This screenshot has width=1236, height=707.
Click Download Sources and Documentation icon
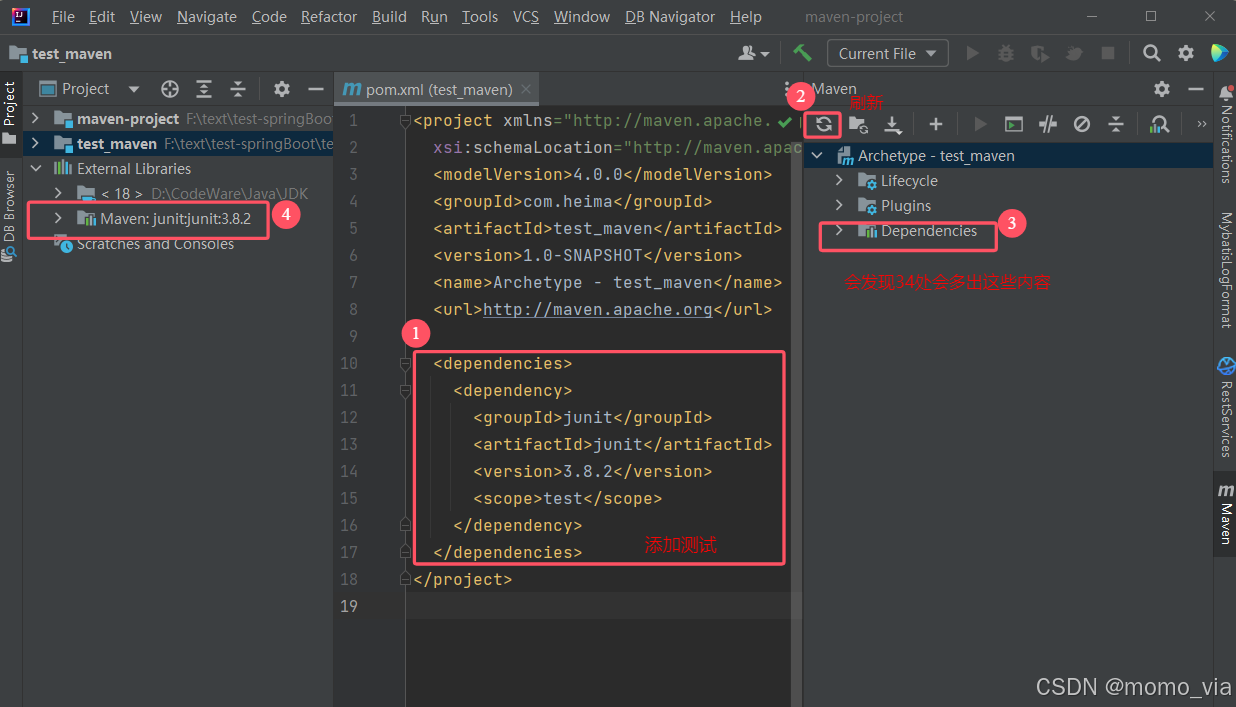(x=893, y=124)
